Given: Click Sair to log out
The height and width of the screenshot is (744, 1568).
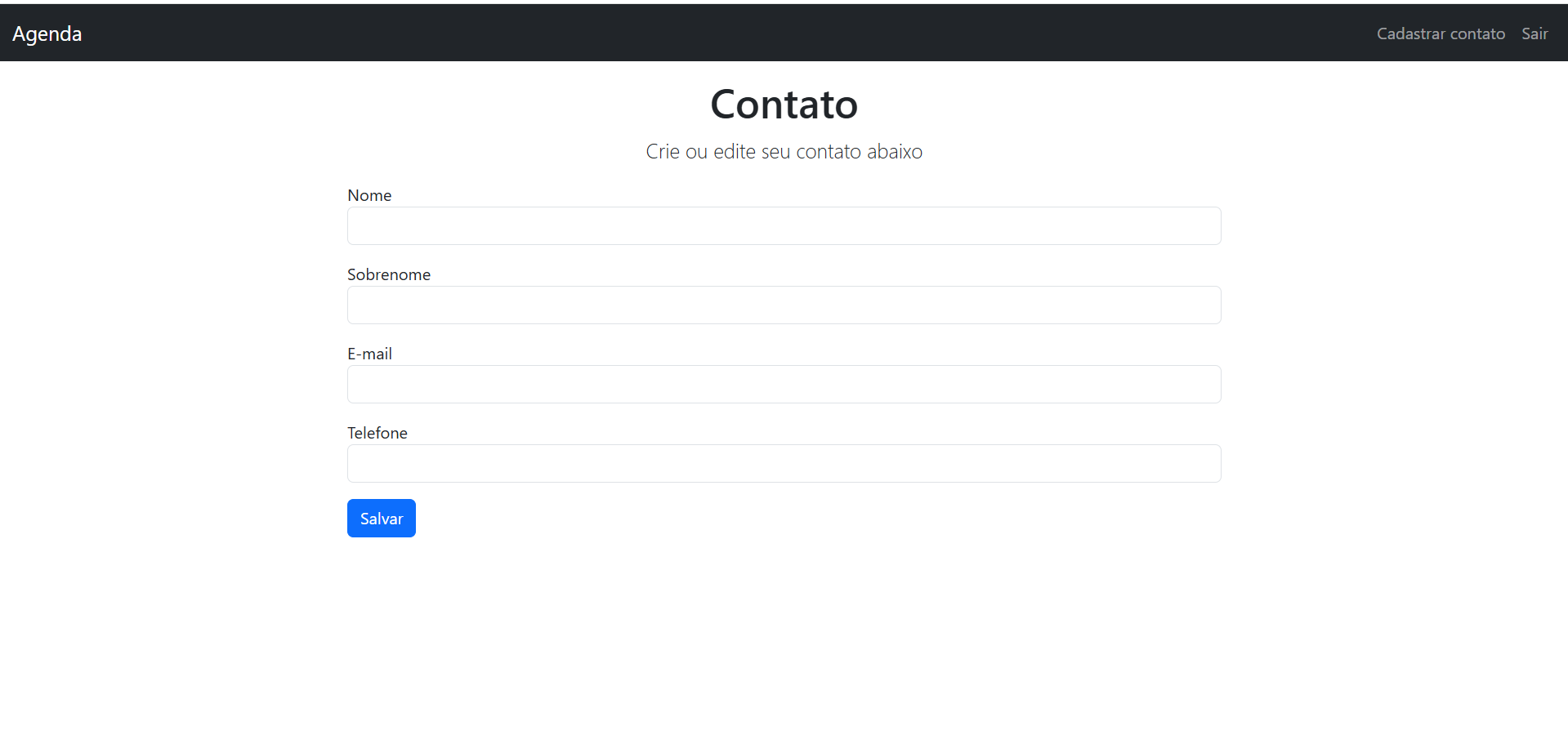Looking at the screenshot, I should (x=1534, y=33).
